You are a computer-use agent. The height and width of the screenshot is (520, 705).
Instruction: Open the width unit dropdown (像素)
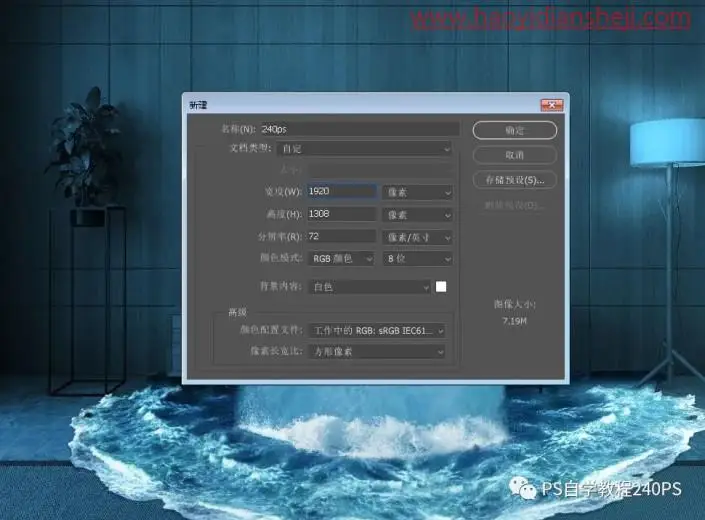pos(417,192)
